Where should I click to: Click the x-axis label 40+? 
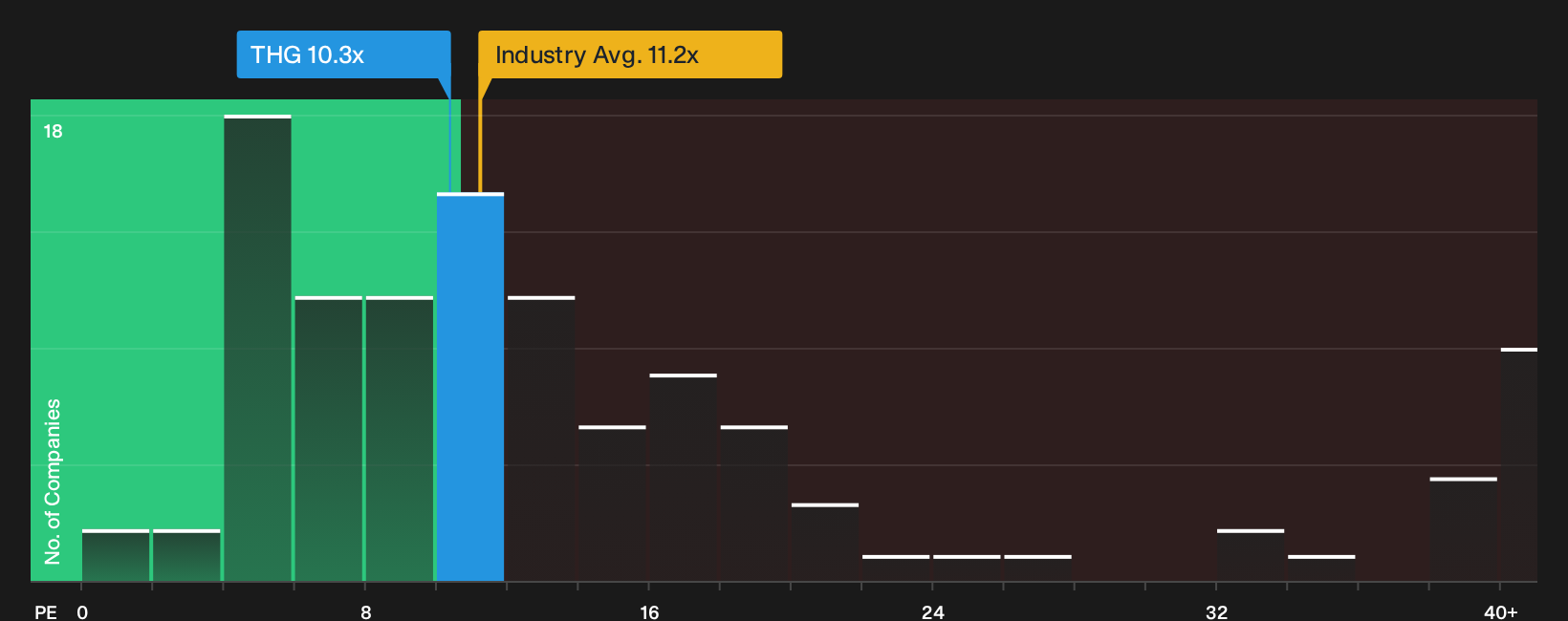pyautogui.click(x=1500, y=611)
